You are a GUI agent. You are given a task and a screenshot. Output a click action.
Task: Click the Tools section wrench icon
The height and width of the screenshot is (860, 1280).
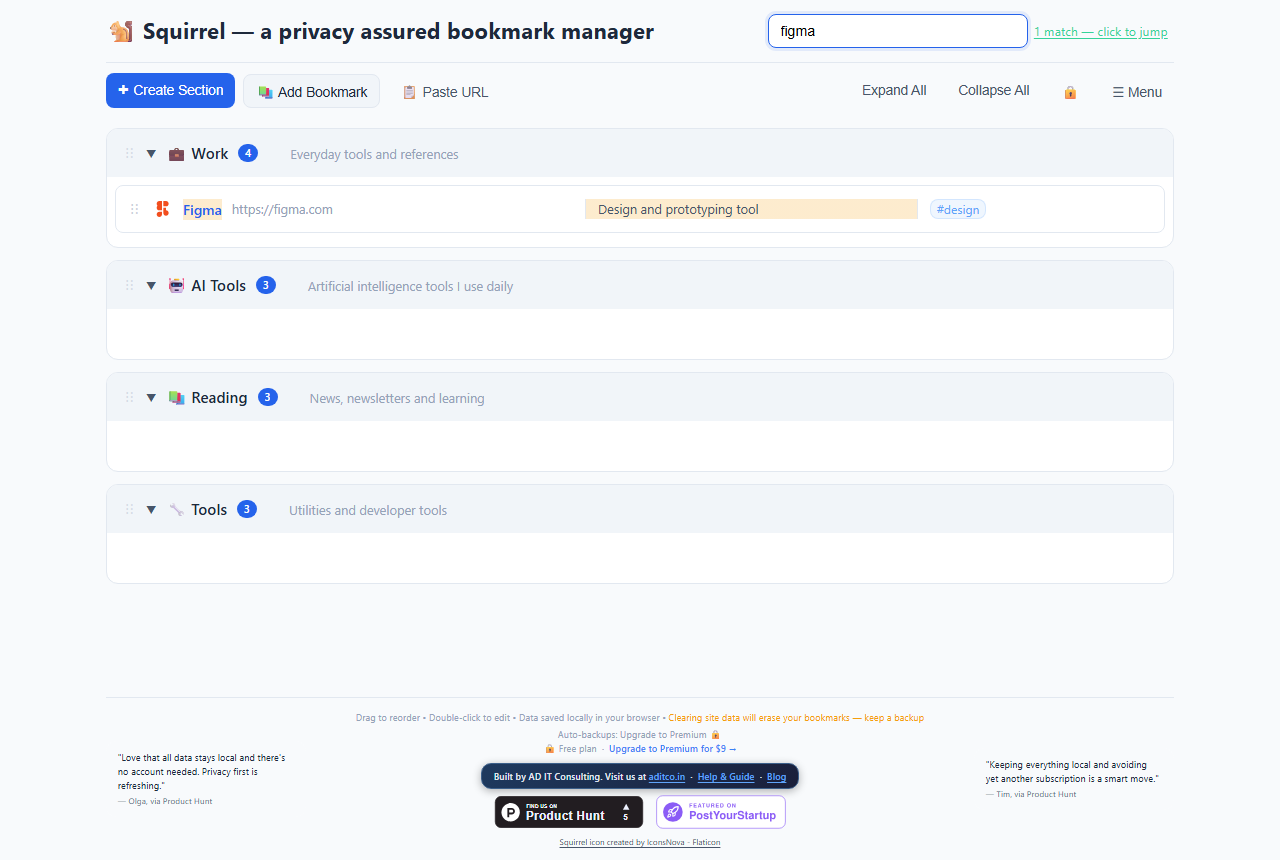click(x=176, y=510)
